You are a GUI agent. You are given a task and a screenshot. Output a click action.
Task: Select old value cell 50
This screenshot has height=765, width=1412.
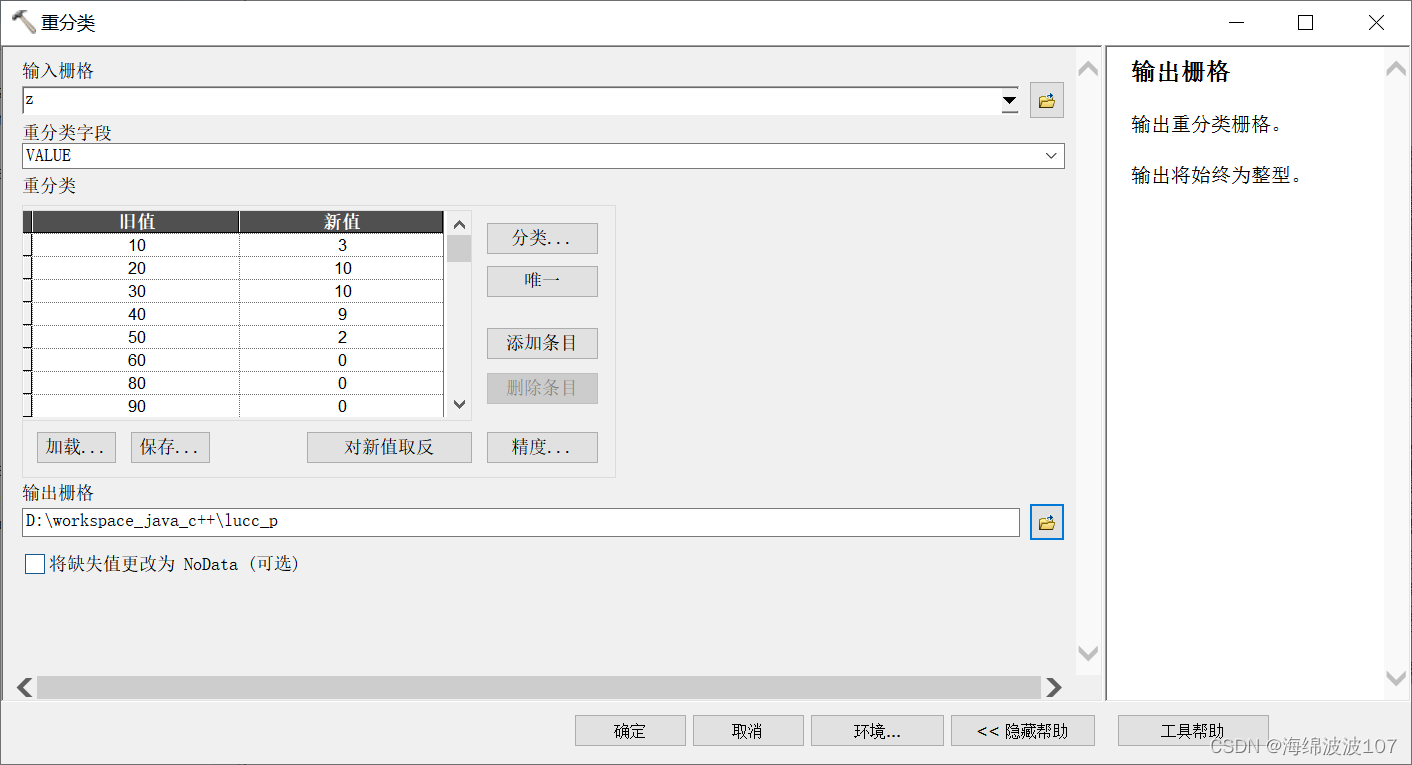(137, 337)
